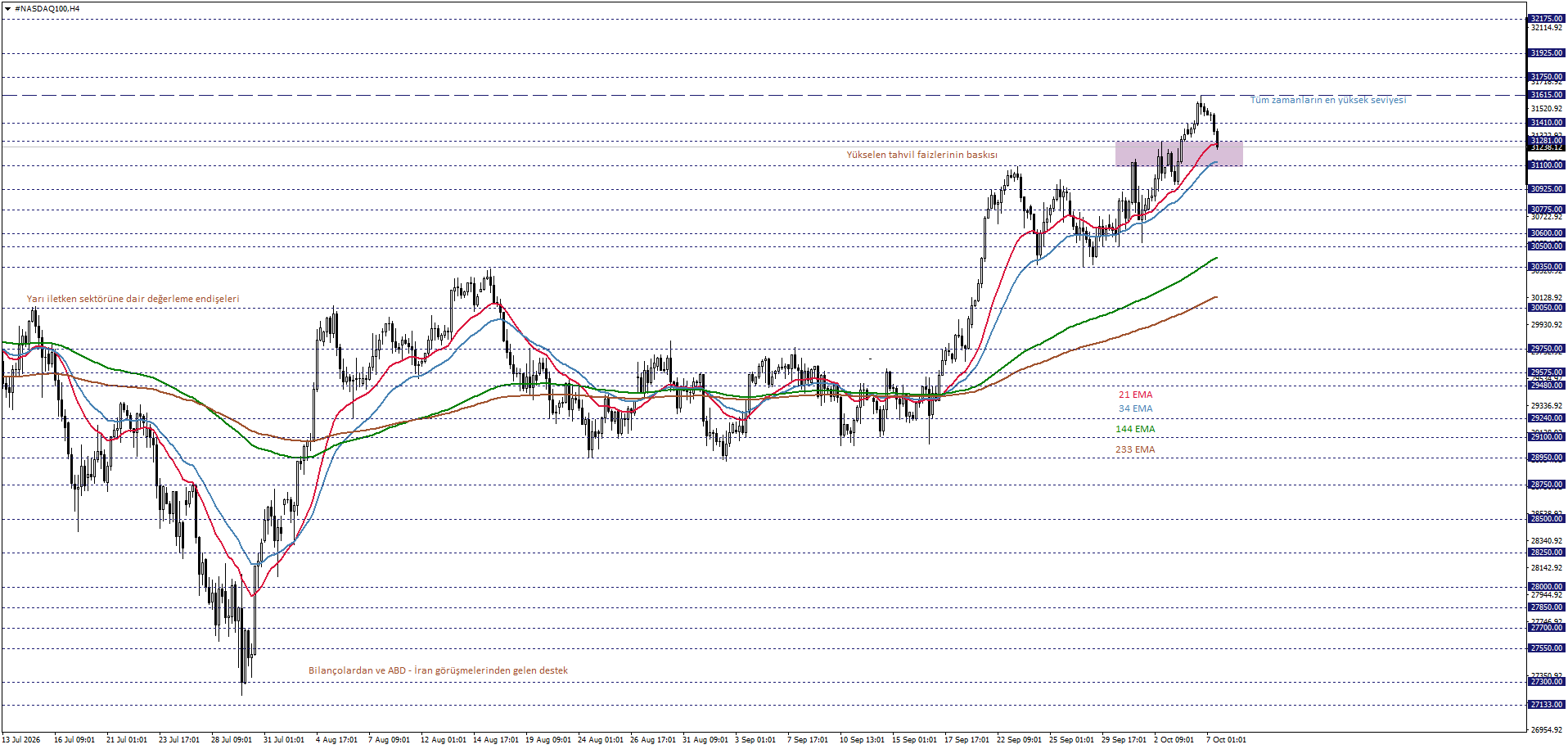Click the 32175.00 price level tag
The width and height of the screenshot is (1568, 749).
(1547, 19)
